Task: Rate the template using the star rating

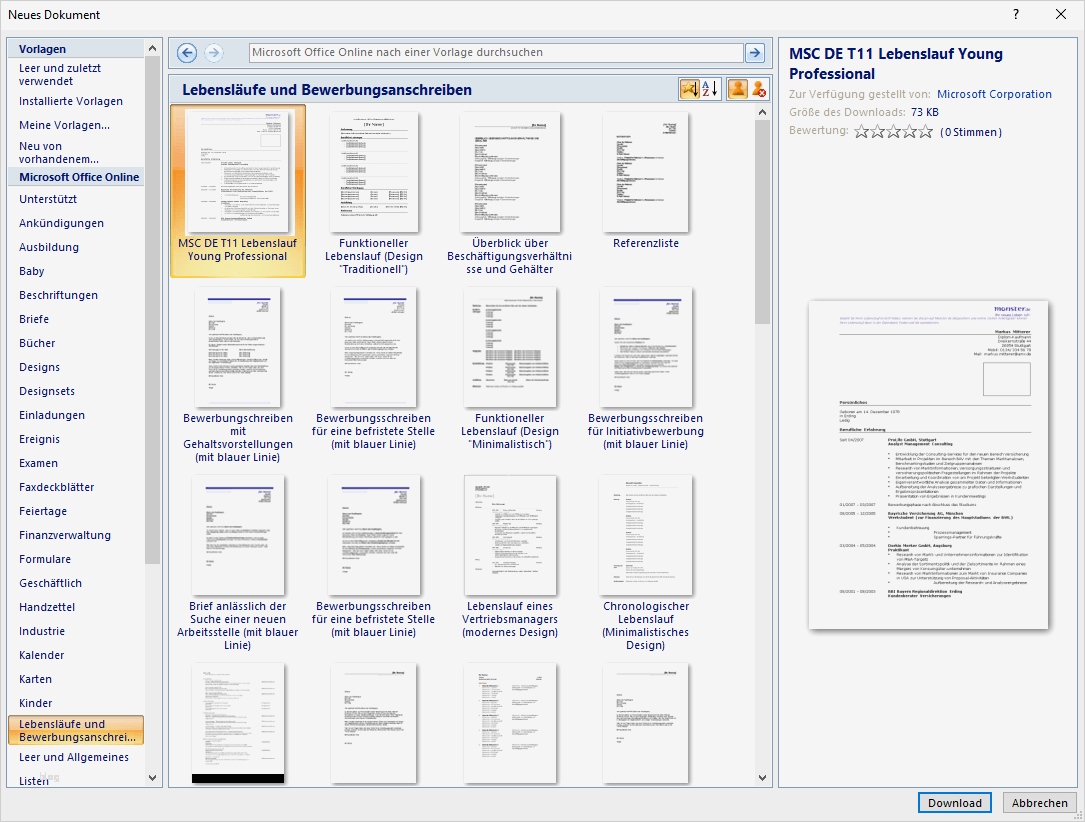Action: click(893, 130)
